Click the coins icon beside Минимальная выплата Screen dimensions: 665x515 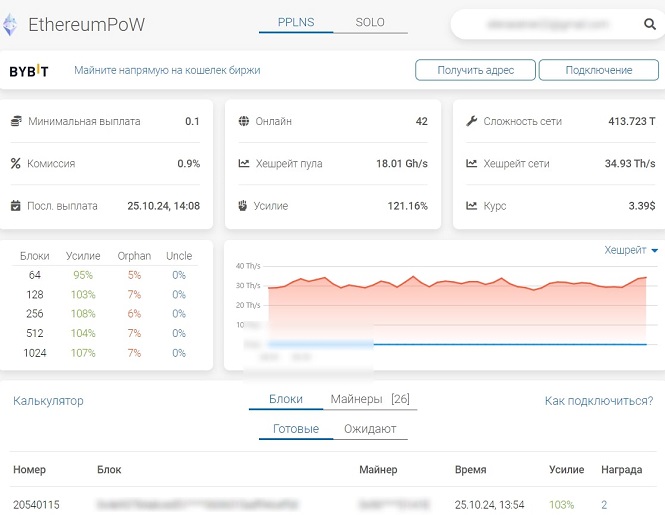(16, 121)
